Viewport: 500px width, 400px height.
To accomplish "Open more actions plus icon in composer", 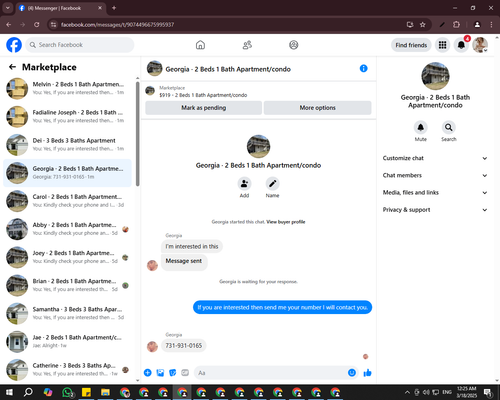I will coord(148,373).
